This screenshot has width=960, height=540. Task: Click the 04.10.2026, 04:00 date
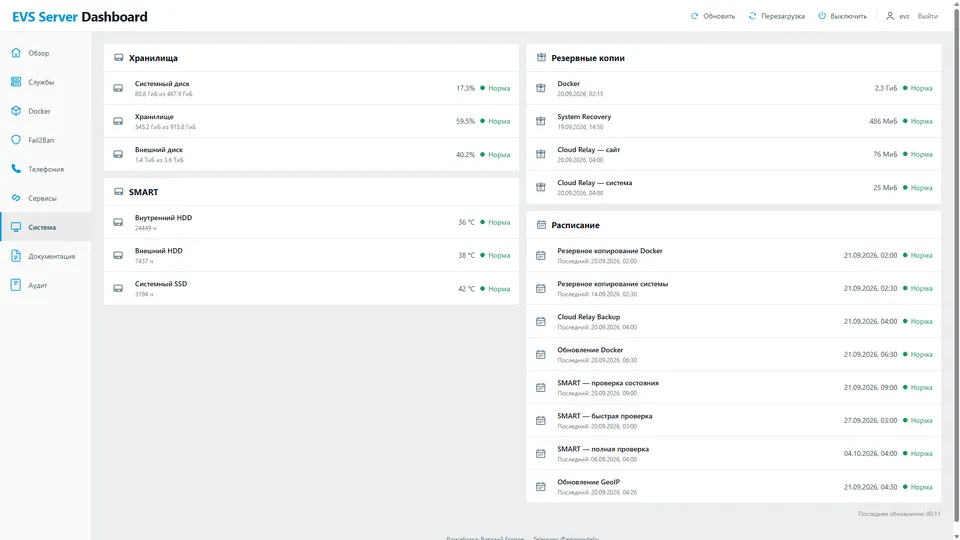point(870,454)
